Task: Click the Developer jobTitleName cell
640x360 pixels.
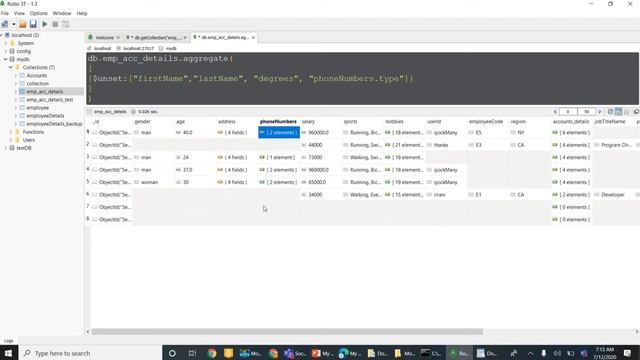Action: coord(613,195)
